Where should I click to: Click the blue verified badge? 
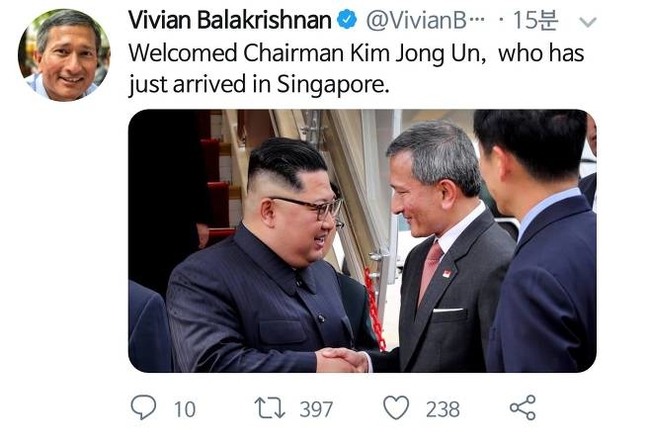tap(347, 20)
